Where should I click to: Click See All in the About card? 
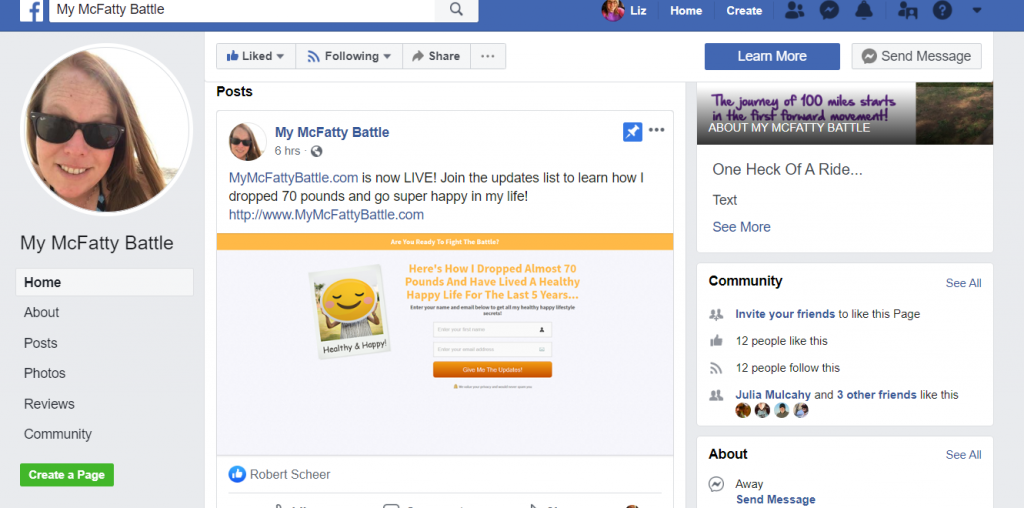click(963, 454)
